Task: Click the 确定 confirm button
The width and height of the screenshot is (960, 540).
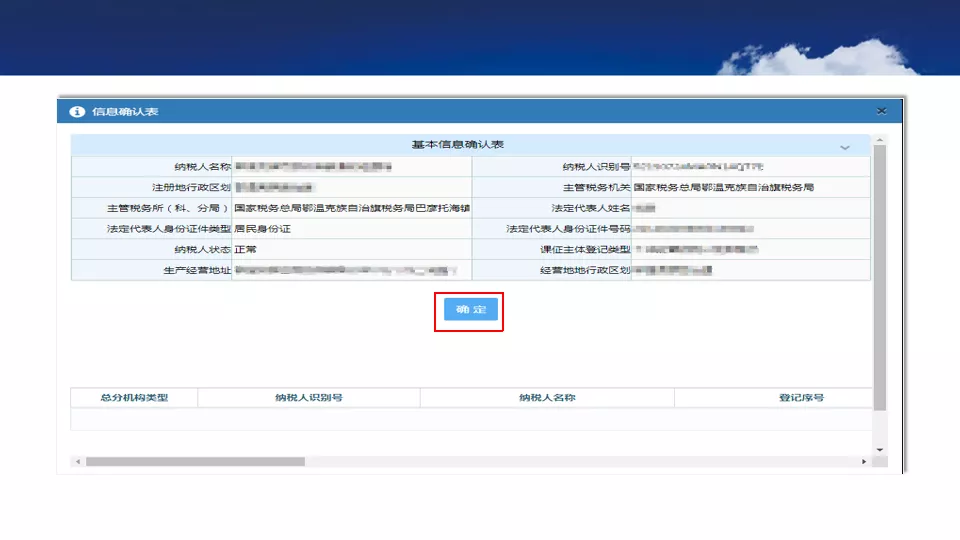Action: [x=470, y=309]
